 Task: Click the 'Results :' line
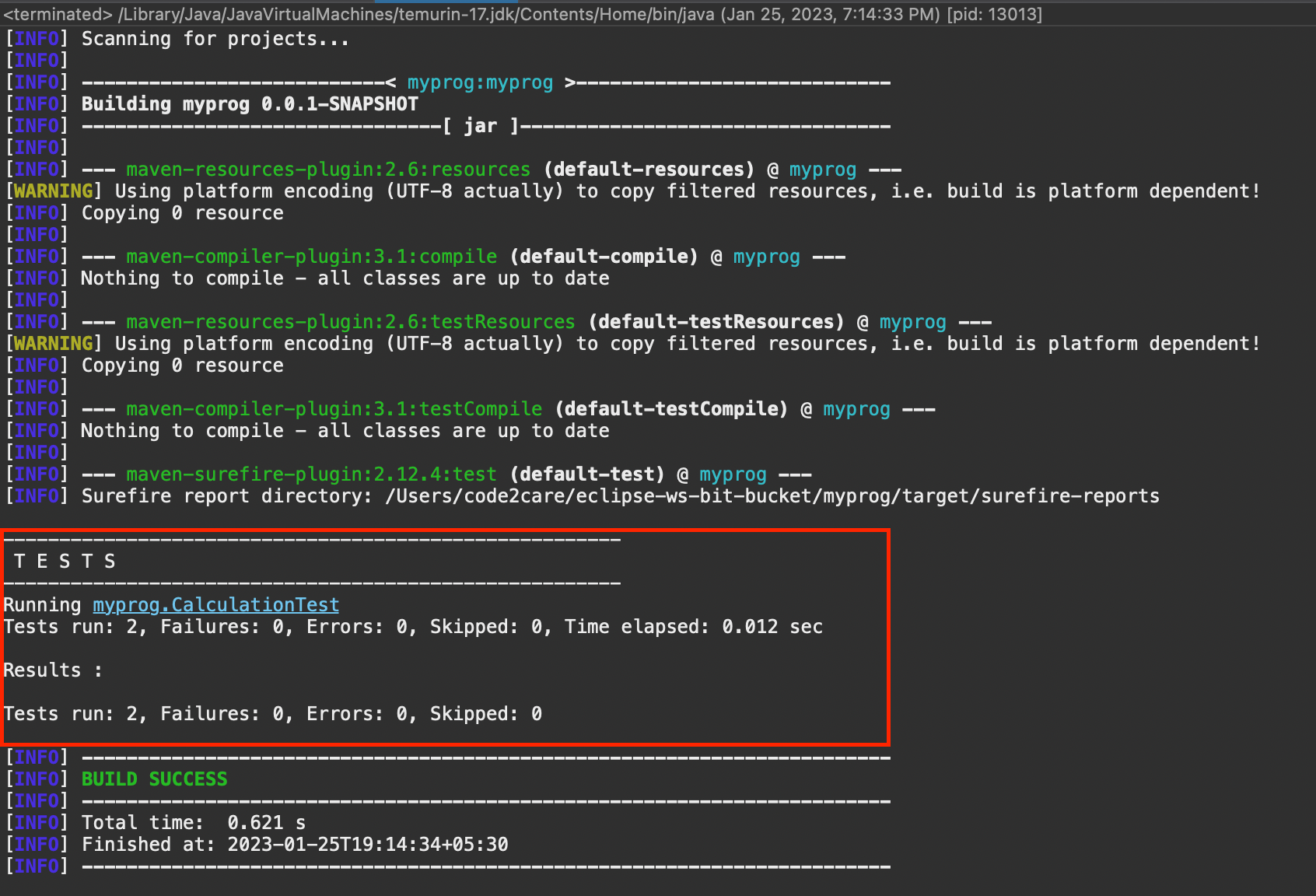coord(53,670)
